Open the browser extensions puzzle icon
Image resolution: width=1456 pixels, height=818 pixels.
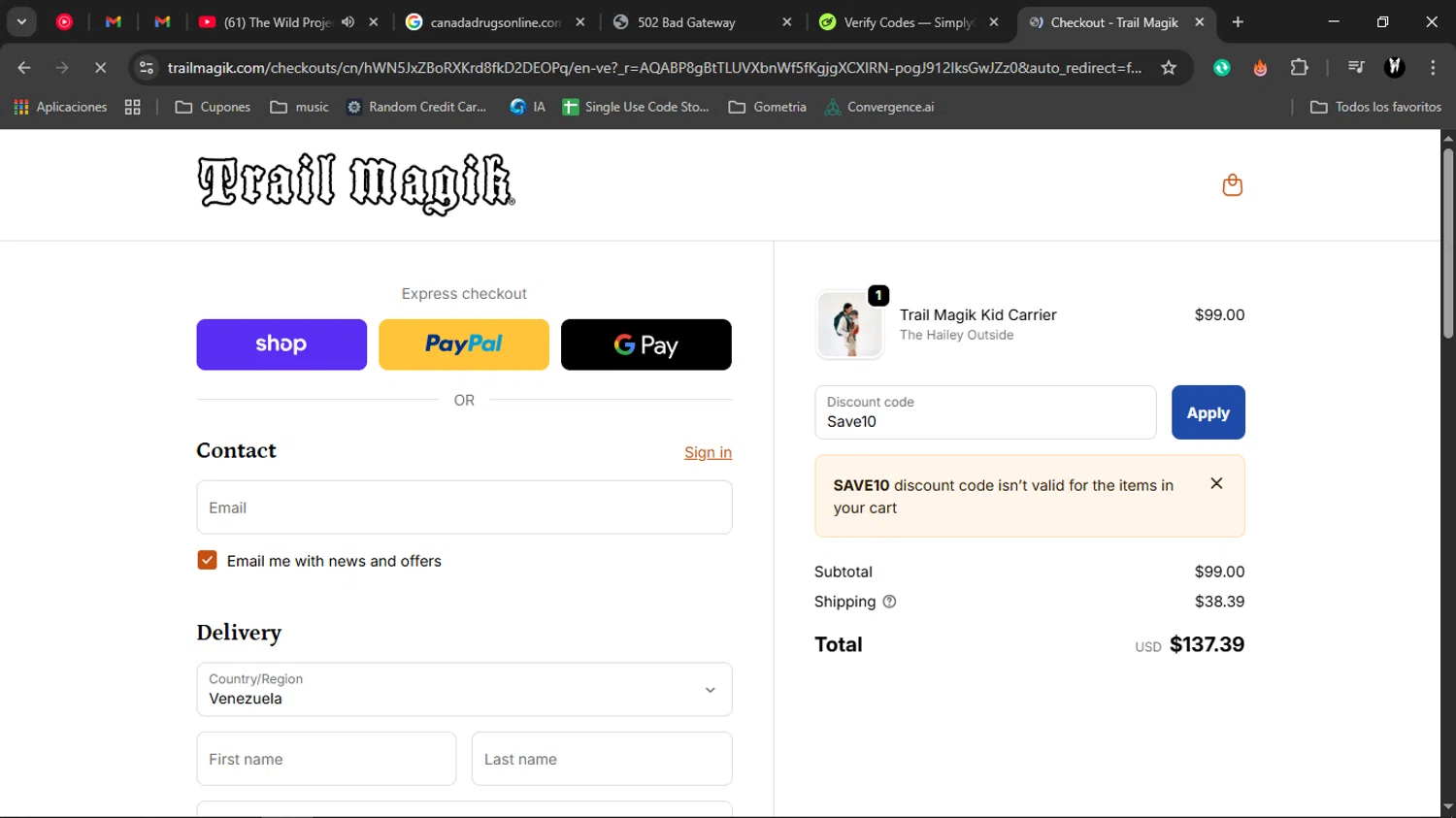1299,67
